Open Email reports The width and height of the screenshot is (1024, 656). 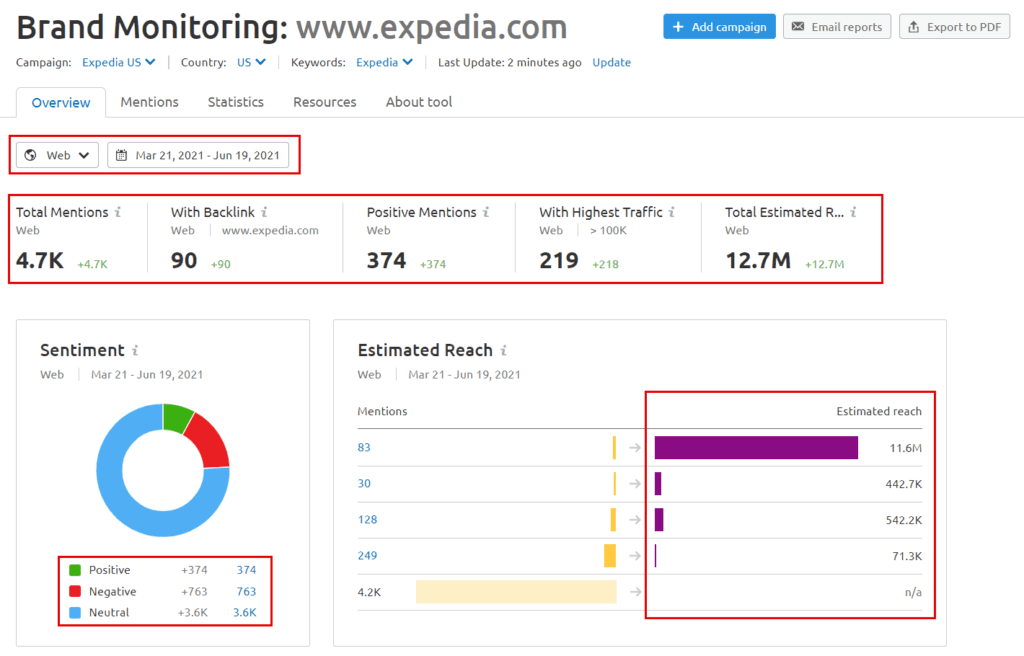837,27
